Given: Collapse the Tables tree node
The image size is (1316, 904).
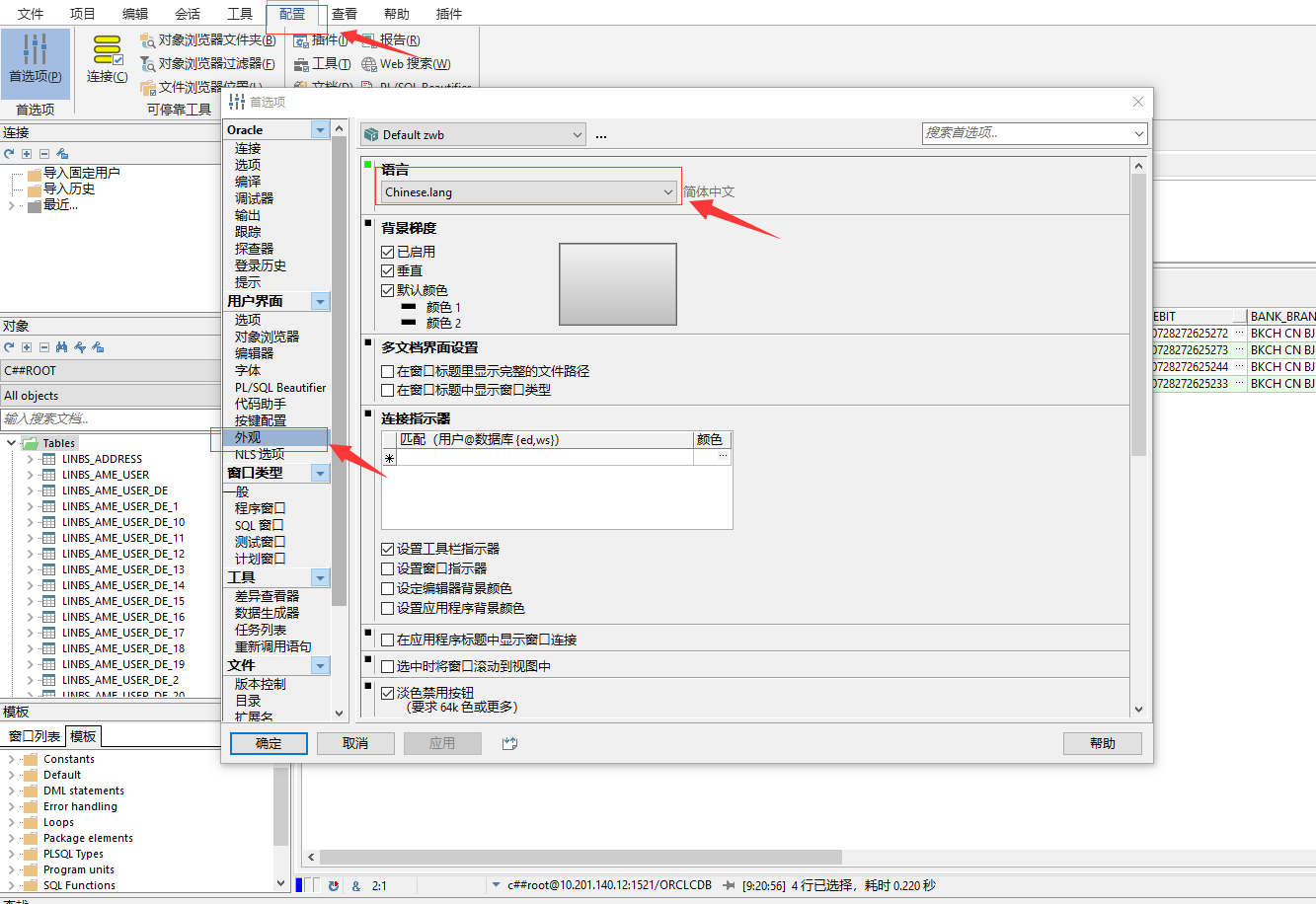Looking at the screenshot, I should click(11, 444).
